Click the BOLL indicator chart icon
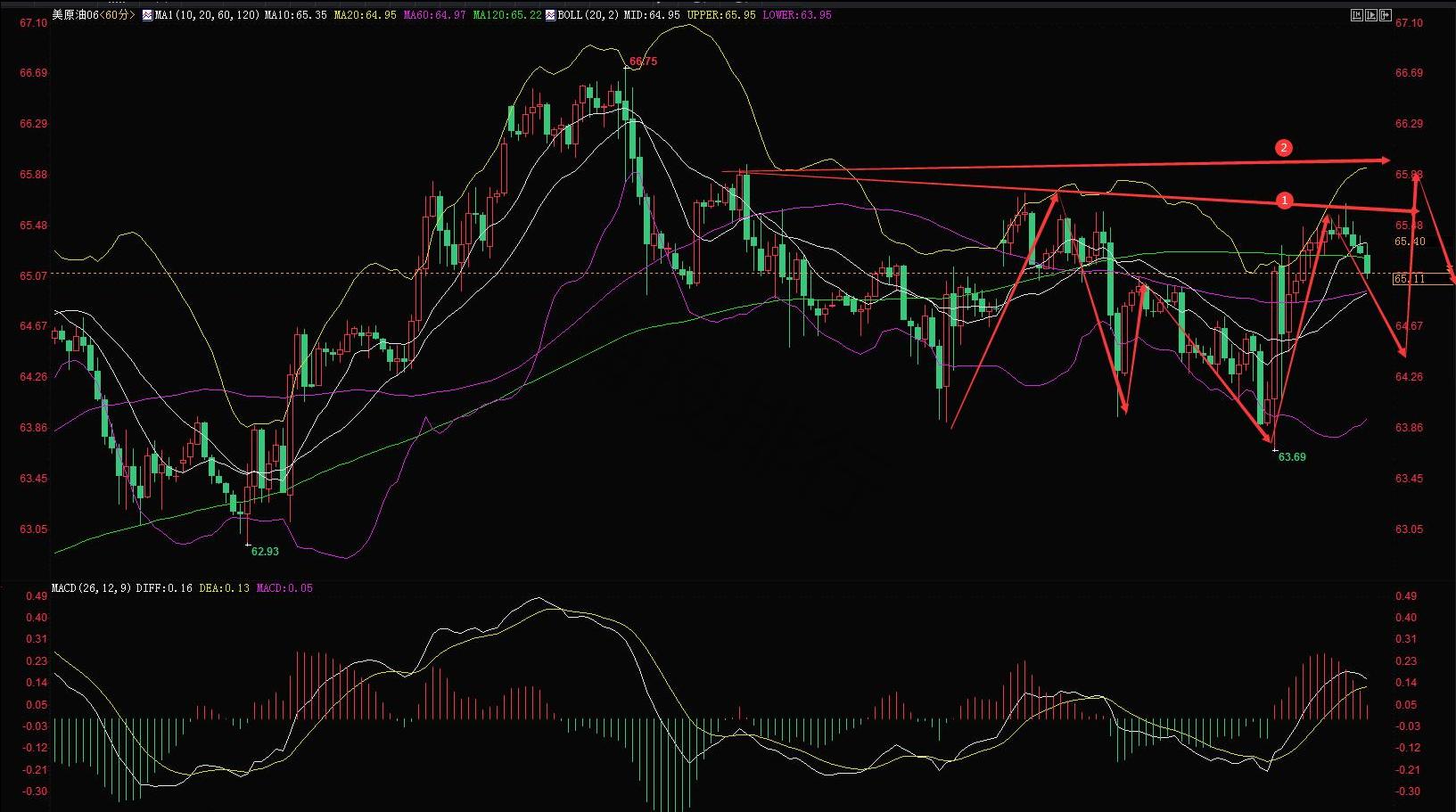This screenshot has width=1456, height=812. [551, 15]
